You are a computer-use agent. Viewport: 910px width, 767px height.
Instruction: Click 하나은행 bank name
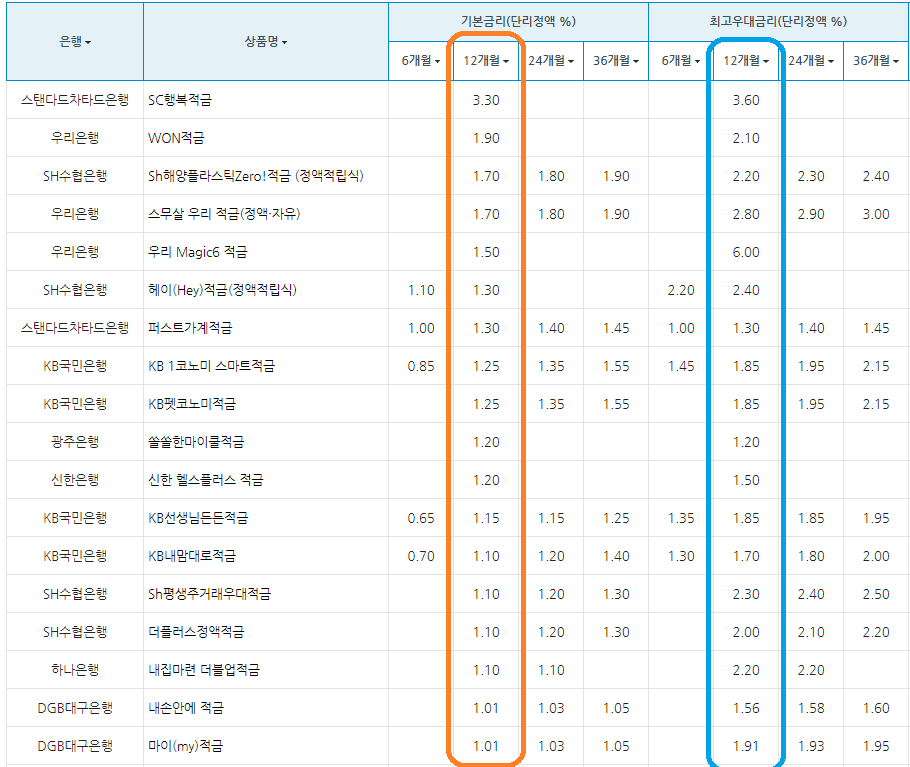pyautogui.click(x=75, y=670)
